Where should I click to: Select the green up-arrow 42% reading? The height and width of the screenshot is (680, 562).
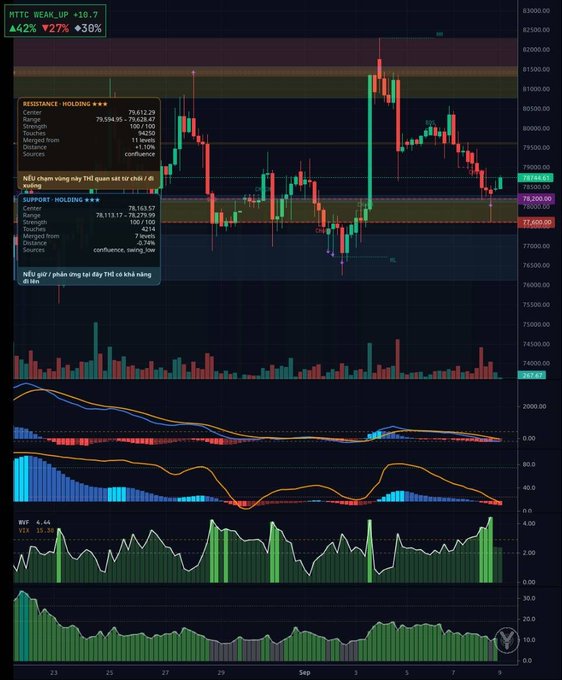coord(23,29)
